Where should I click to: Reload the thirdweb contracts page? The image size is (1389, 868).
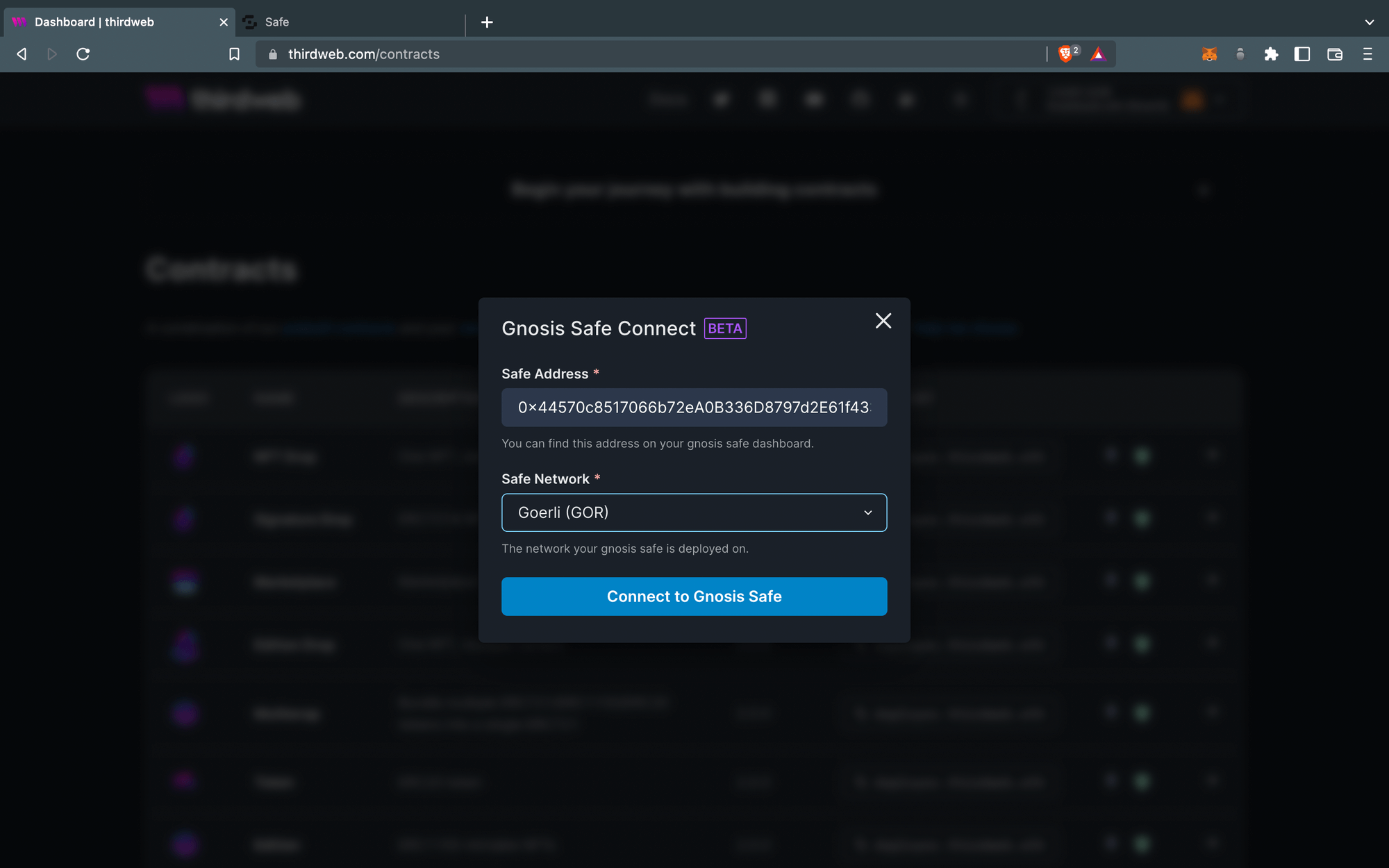point(83,54)
